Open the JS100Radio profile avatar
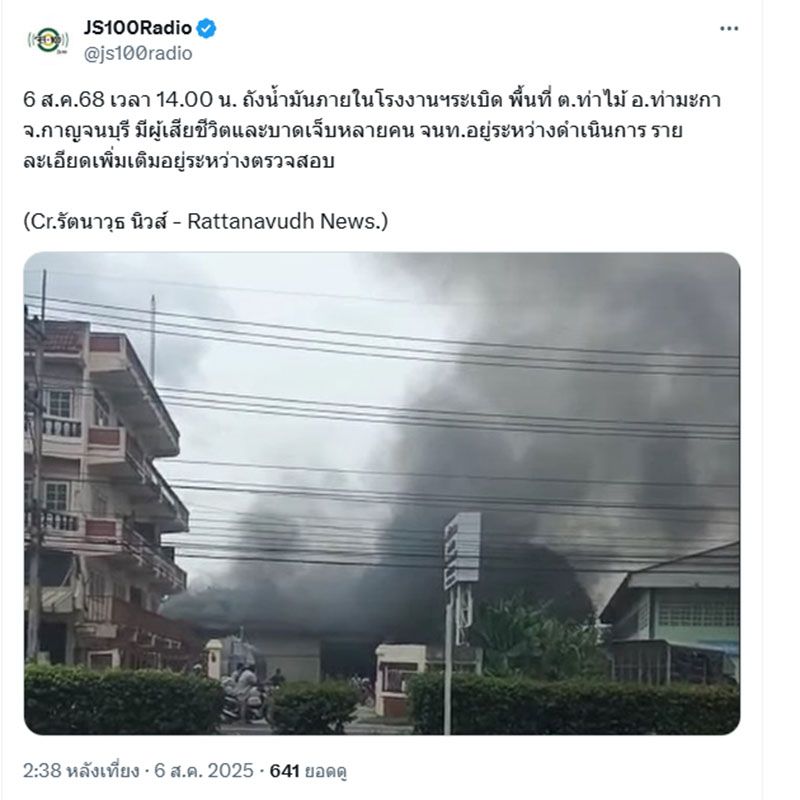This screenshot has width=800, height=800. point(48,40)
